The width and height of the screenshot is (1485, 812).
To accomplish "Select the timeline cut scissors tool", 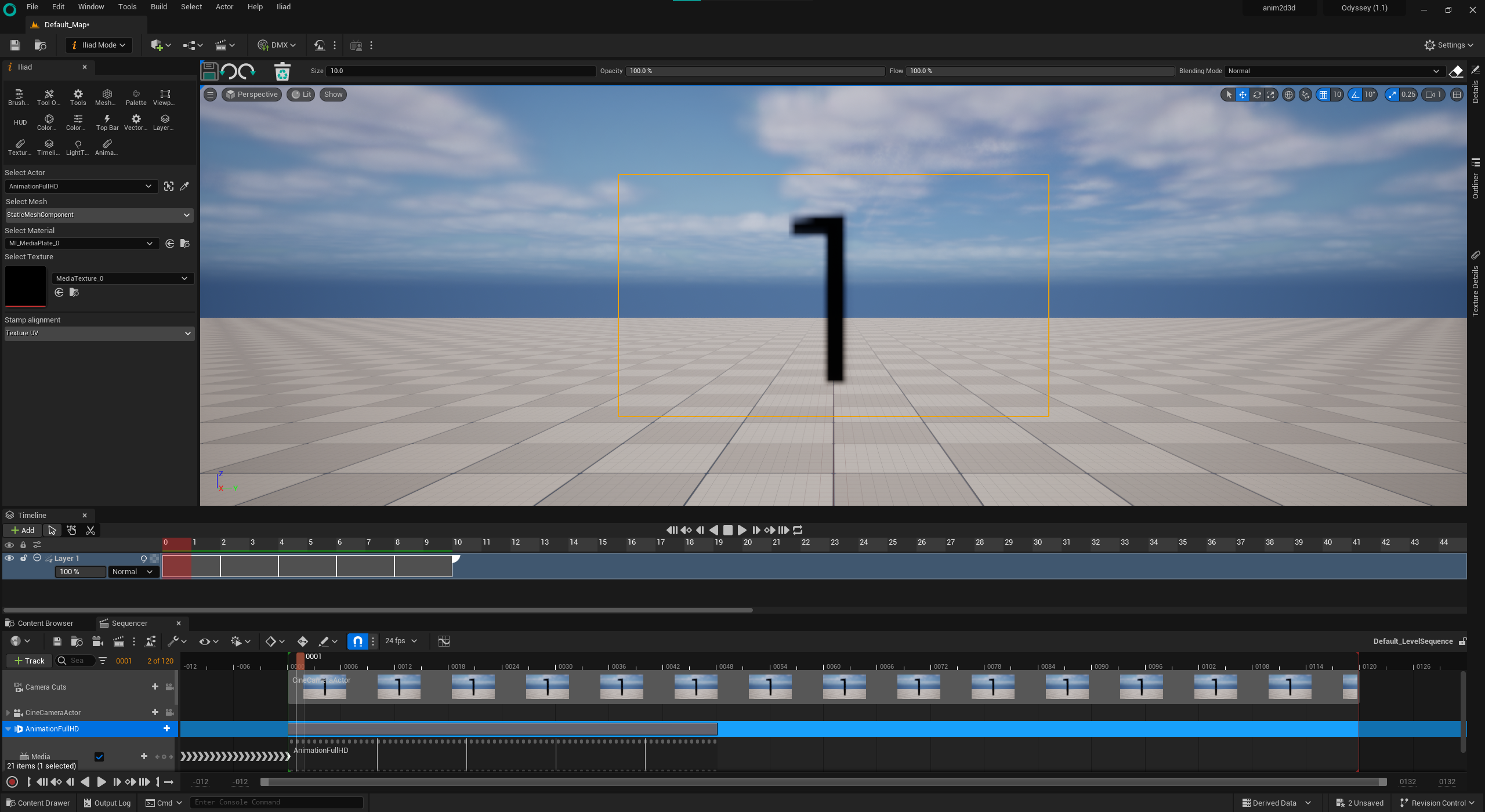I will click(90, 530).
